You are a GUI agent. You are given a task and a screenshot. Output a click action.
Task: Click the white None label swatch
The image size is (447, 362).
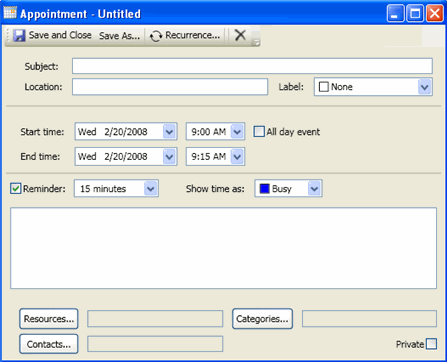coord(324,87)
